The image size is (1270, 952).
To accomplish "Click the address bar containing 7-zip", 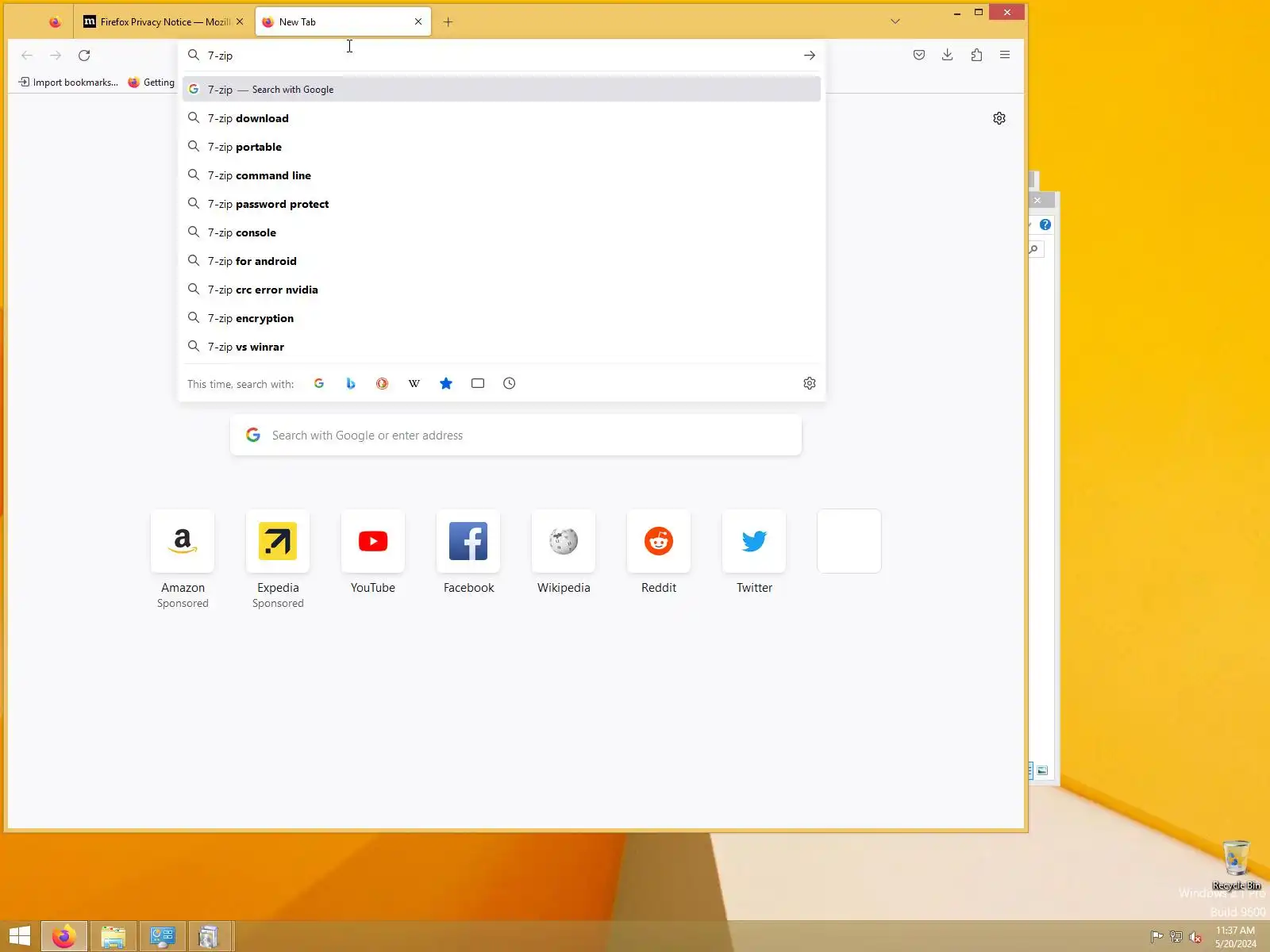I will click(500, 56).
